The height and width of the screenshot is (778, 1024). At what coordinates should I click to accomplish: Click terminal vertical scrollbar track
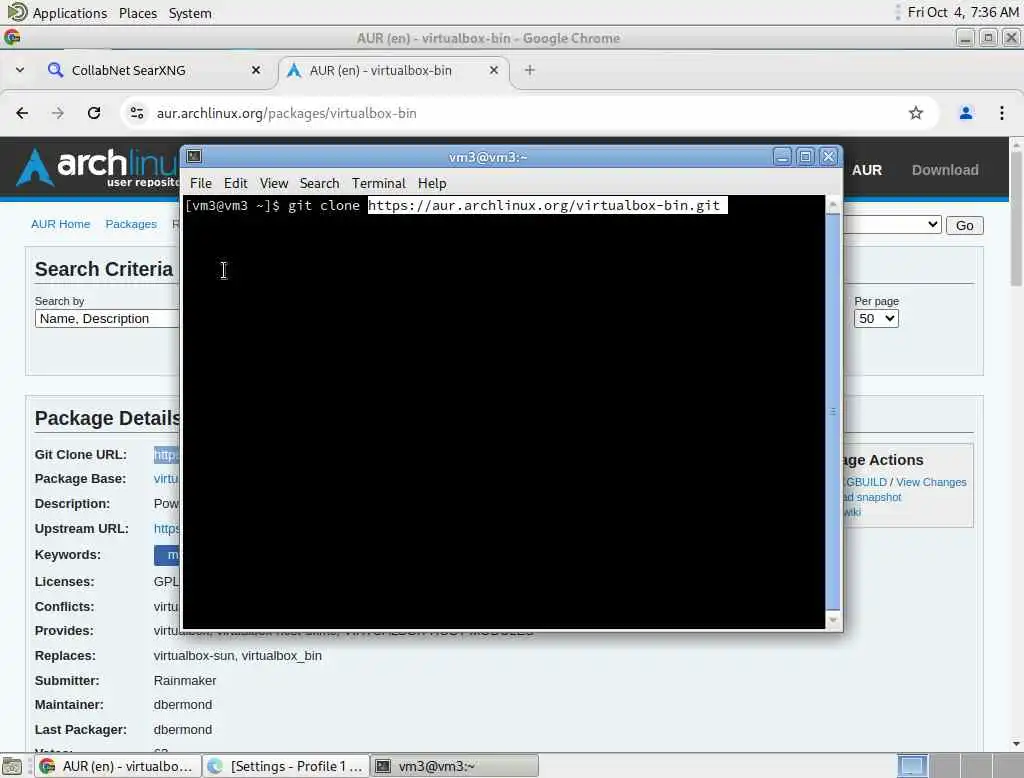pos(833,412)
